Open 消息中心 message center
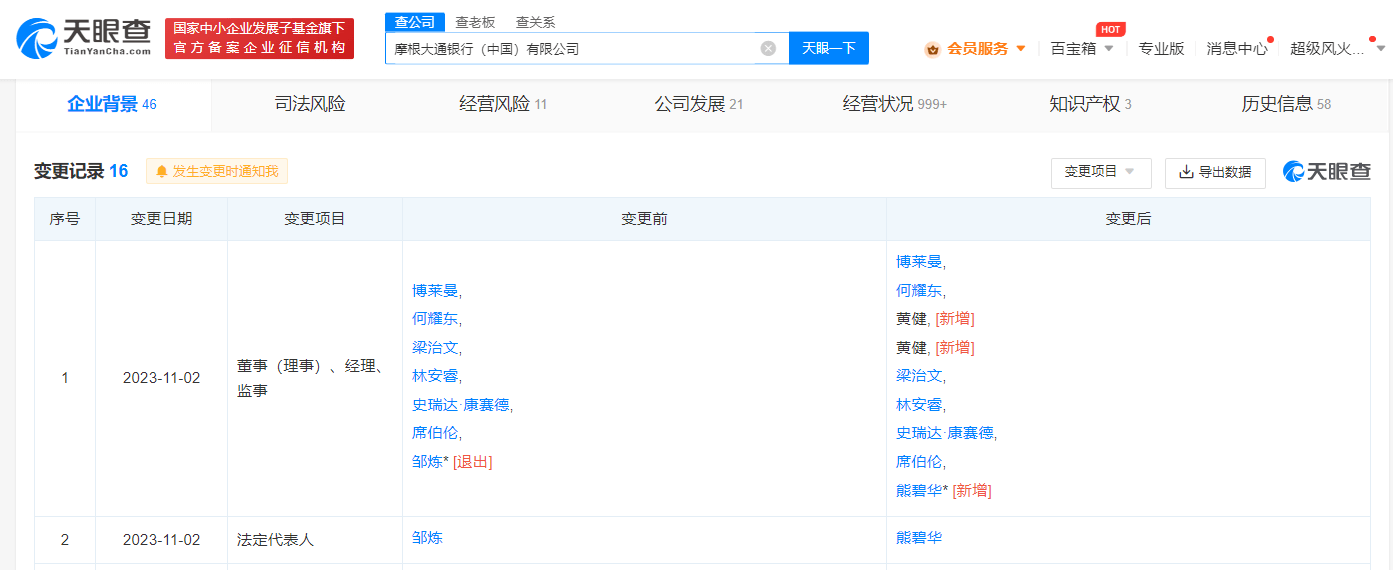This screenshot has height=570, width=1393. [1236, 48]
